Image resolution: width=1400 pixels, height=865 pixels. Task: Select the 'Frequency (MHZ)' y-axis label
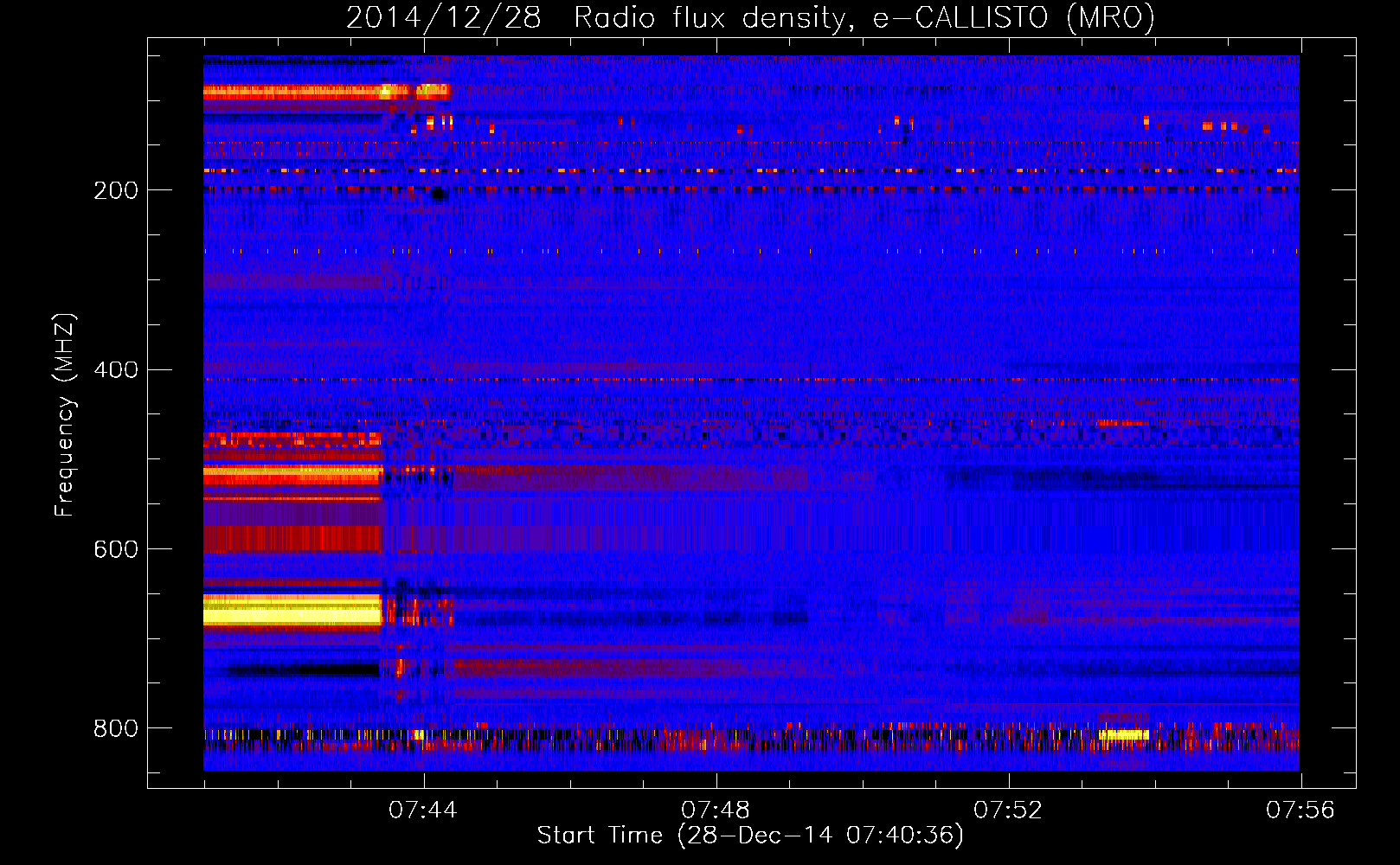point(64,415)
